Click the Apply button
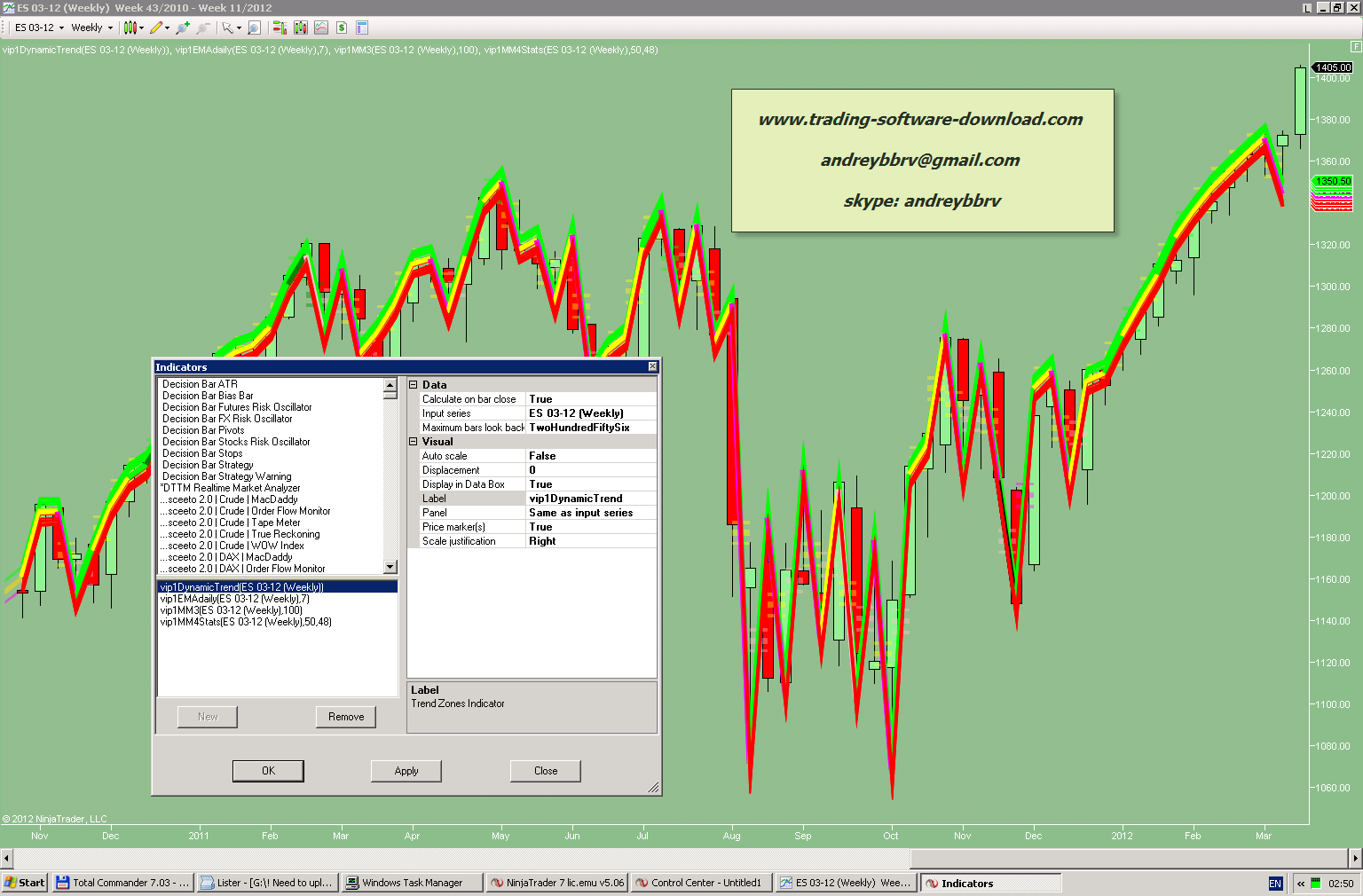This screenshot has height=896, width=1363. [x=406, y=771]
